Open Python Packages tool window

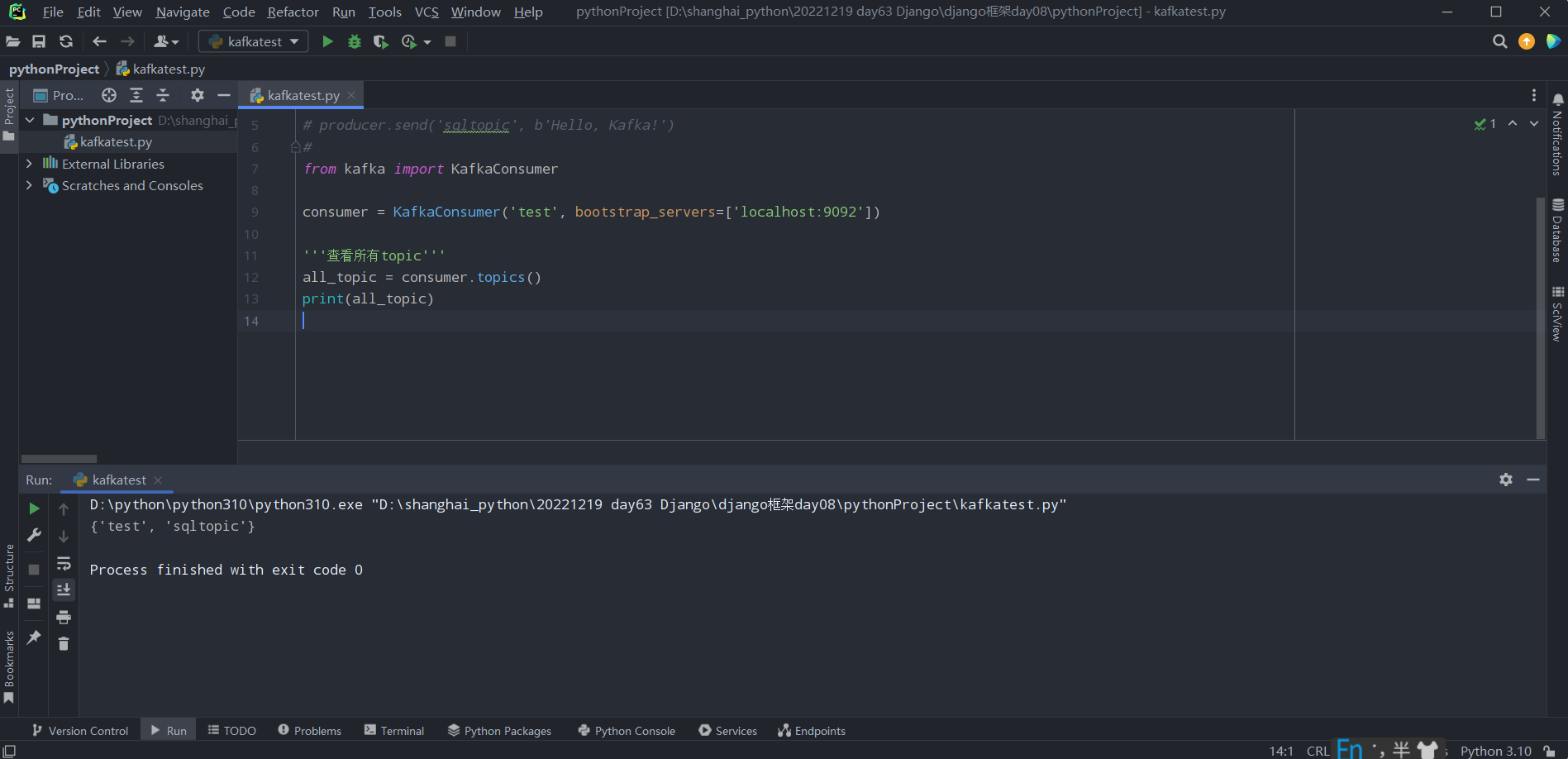pos(499,731)
